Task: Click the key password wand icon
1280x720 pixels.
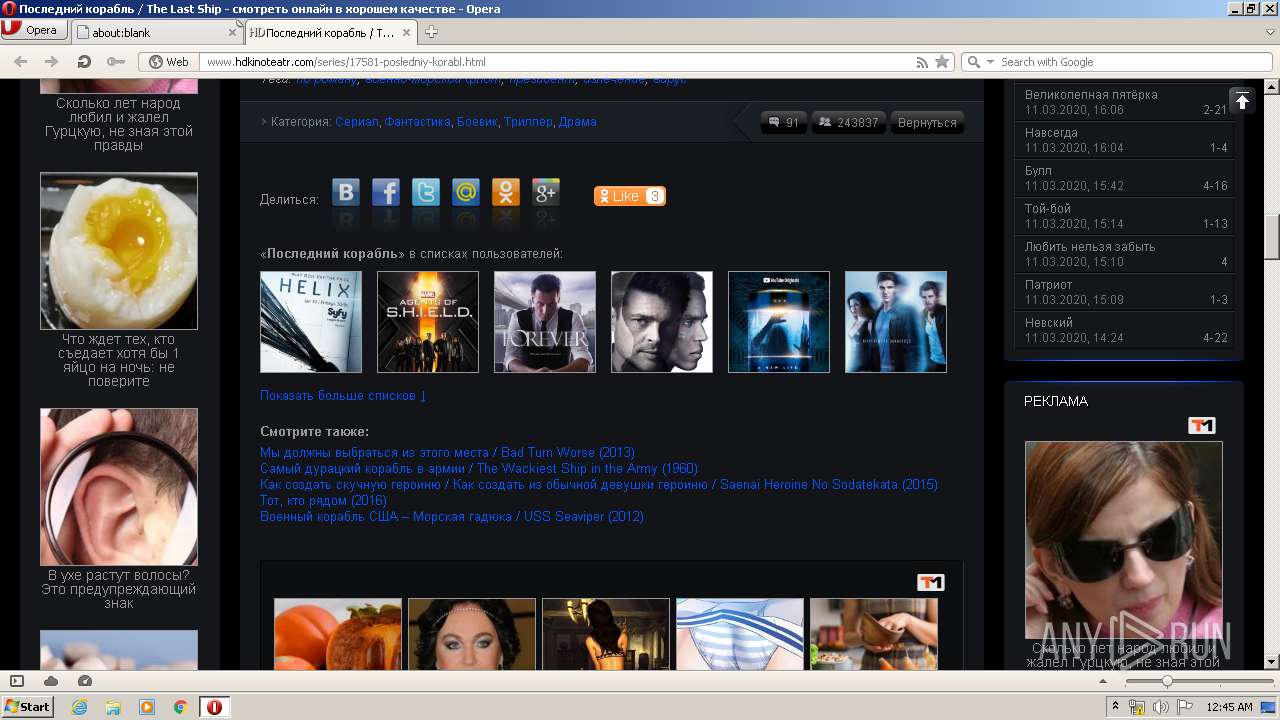Action: point(116,61)
